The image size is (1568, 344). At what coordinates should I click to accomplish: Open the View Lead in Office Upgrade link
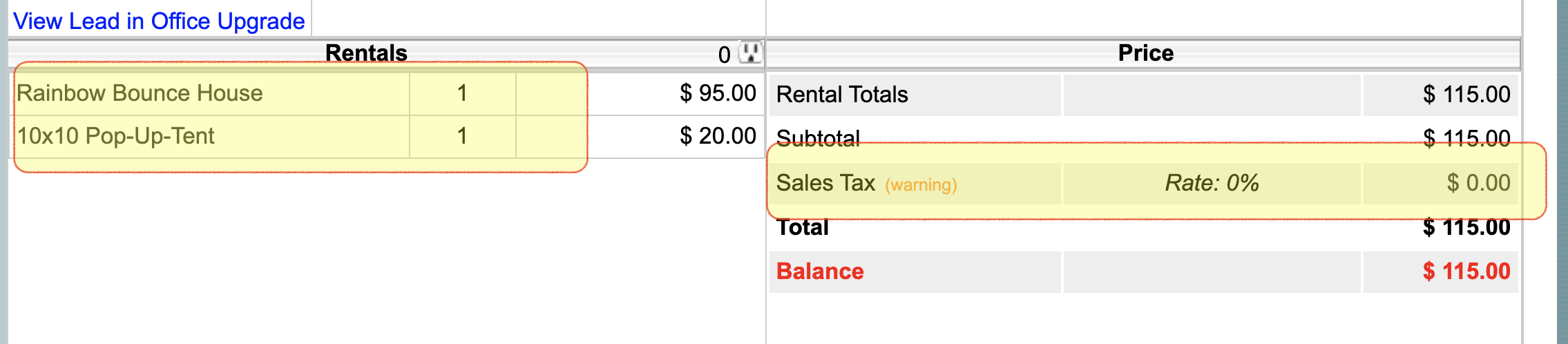[x=159, y=21]
